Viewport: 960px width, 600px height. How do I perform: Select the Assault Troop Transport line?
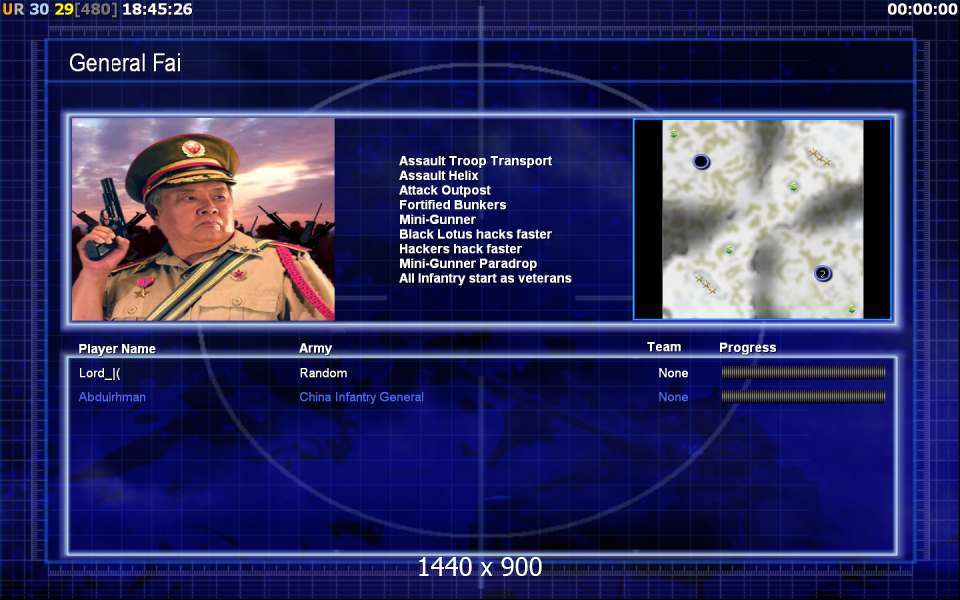tap(475, 161)
